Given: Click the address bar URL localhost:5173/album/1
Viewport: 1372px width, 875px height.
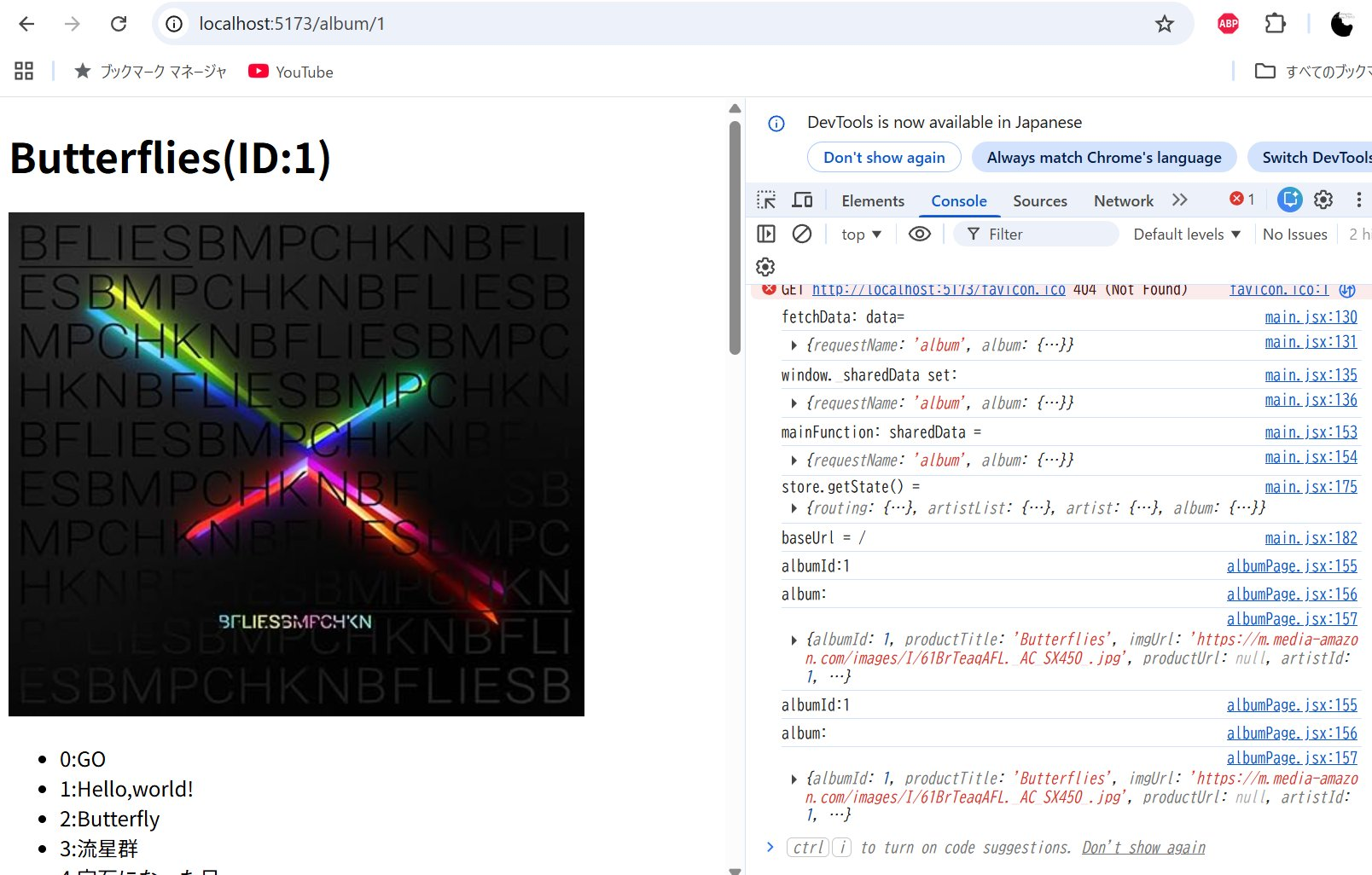Looking at the screenshot, I should tap(292, 24).
